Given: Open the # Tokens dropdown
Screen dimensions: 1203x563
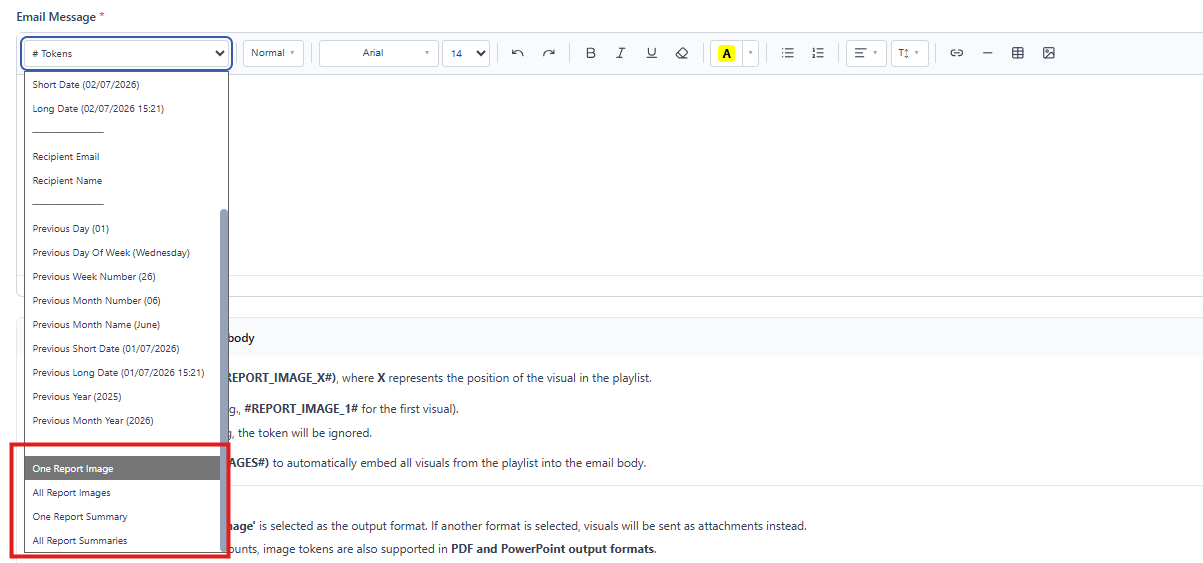Looking at the screenshot, I should click(127, 53).
